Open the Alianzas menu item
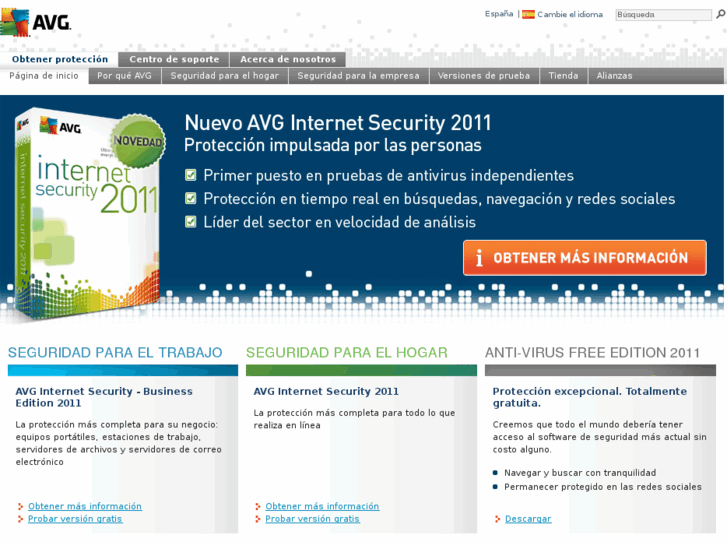The width and height of the screenshot is (727, 545). coord(614,76)
